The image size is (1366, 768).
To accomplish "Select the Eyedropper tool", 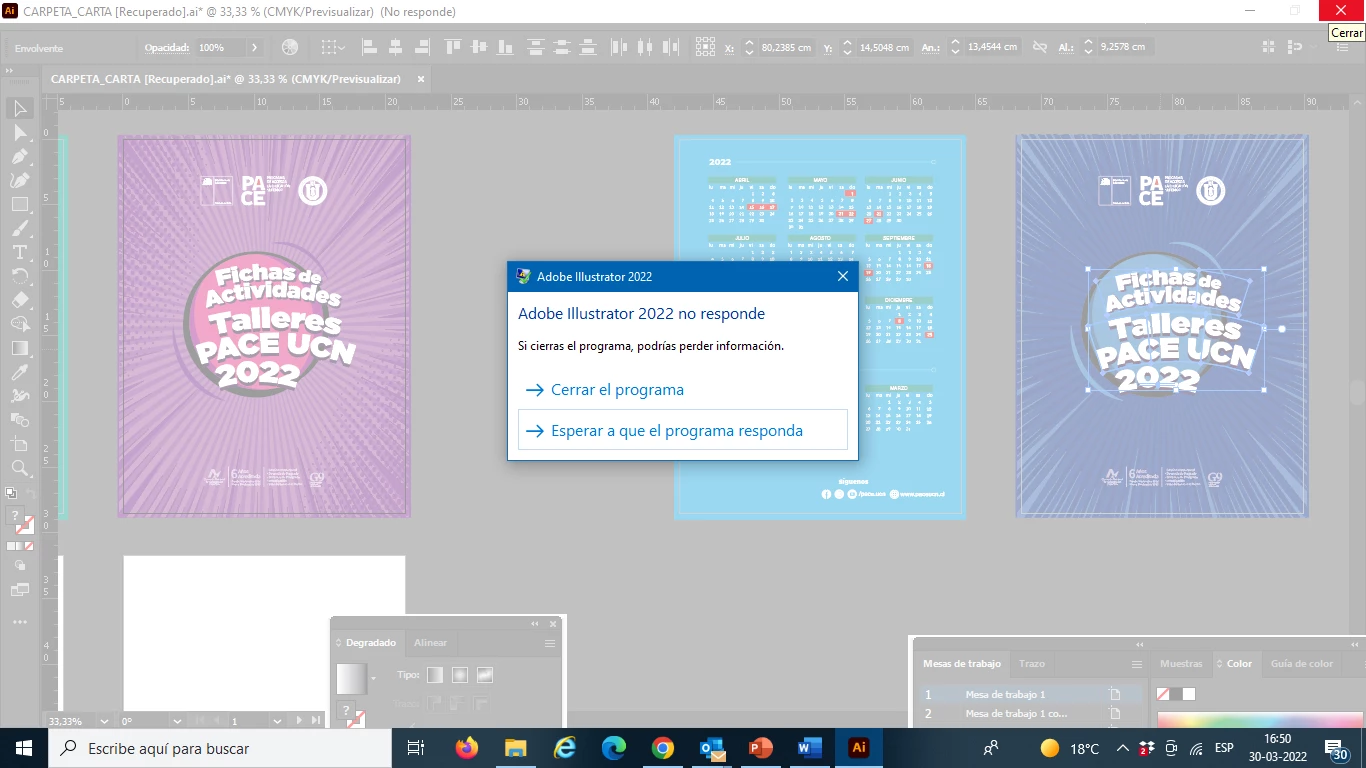I will (x=20, y=372).
